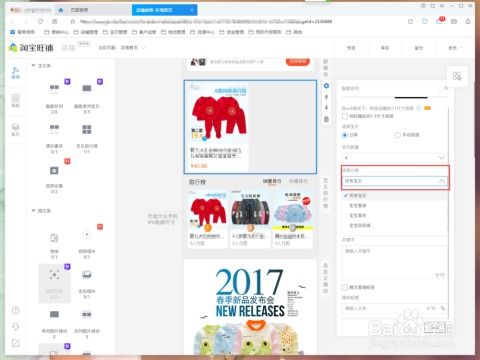The image size is (480, 360).
Task: Select the checked automatic recommendation radio
Action: [345, 135]
